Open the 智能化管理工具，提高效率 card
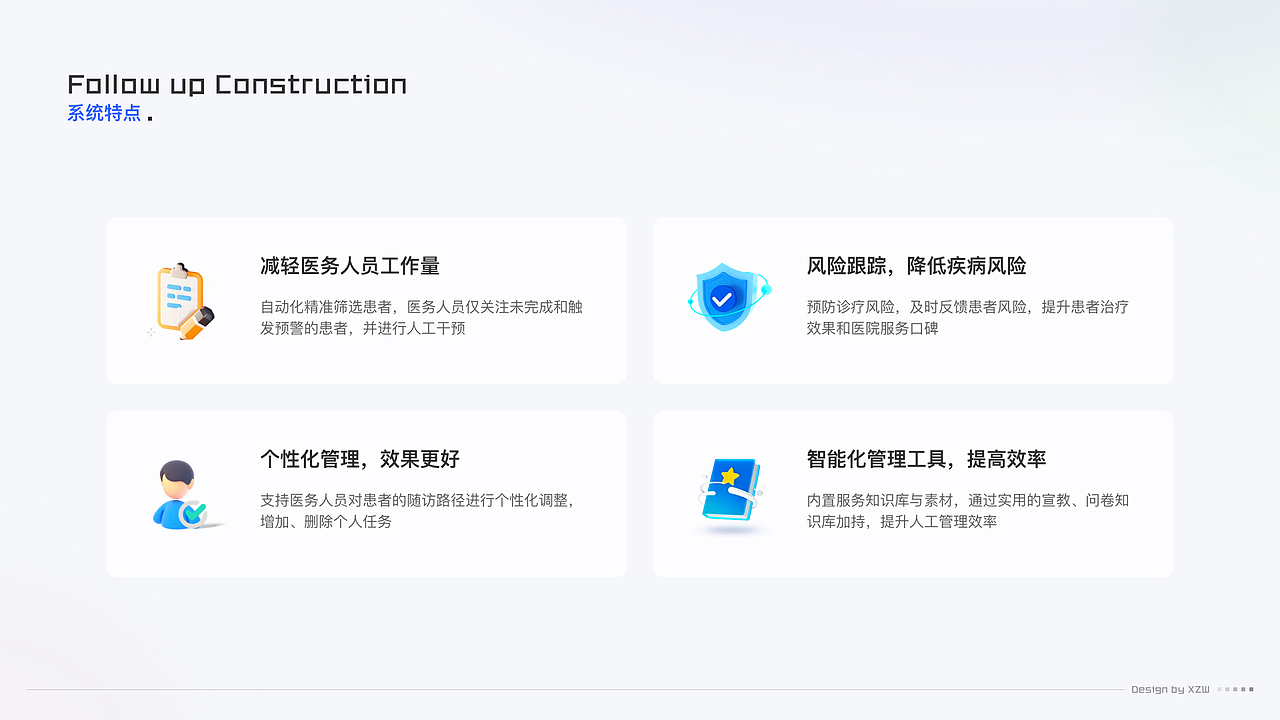Screen dimensions: 1280x720 coord(913,493)
